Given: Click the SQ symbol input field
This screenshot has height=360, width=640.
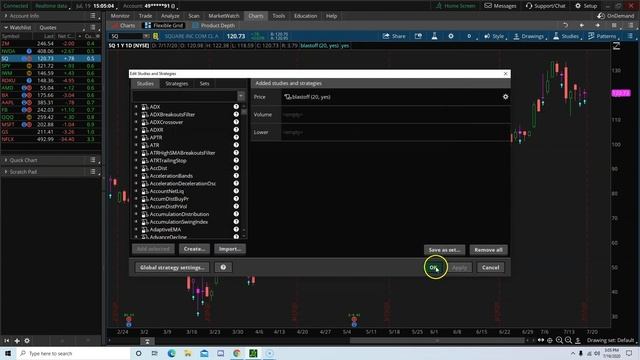Looking at the screenshot, I should [126, 36].
